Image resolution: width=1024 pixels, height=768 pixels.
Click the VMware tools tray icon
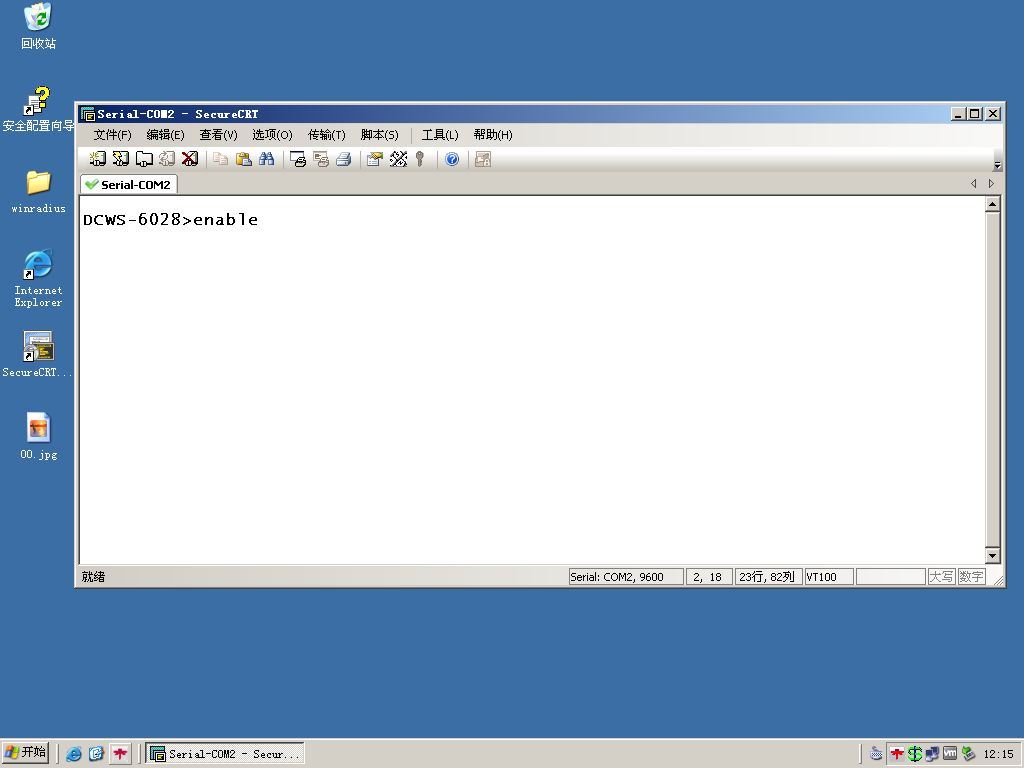coord(950,754)
